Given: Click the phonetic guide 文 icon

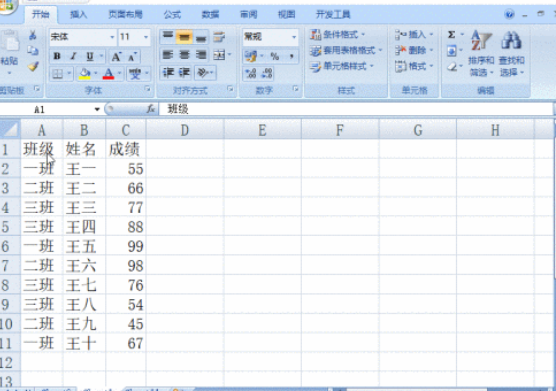Looking at the screenshot, I should [x=135, y=74].
